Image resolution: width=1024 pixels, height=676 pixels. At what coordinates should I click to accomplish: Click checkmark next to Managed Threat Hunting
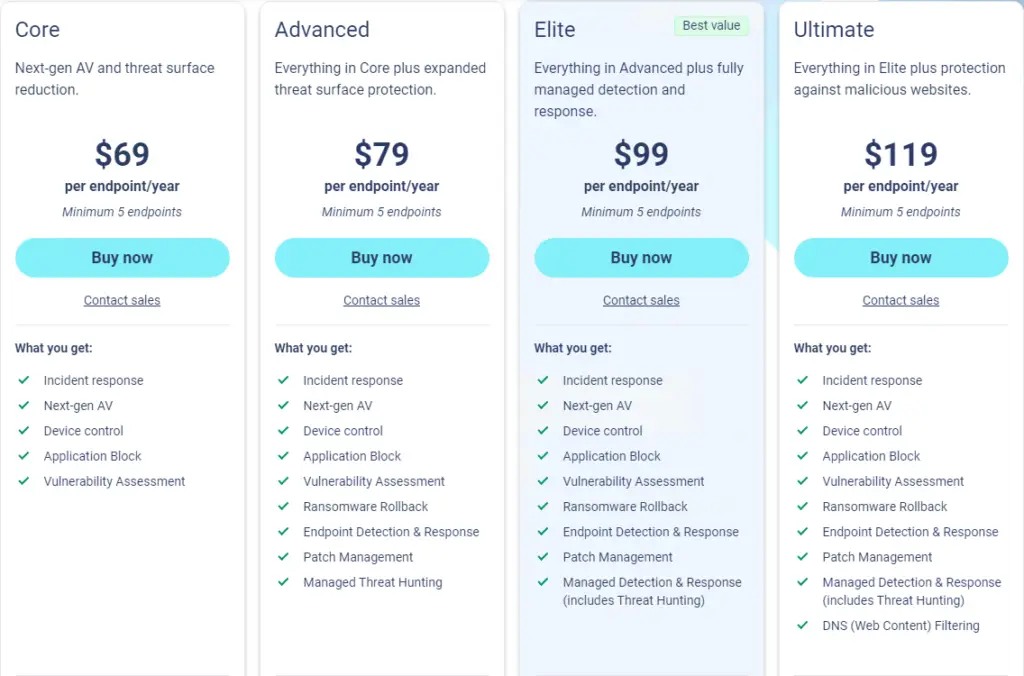[283, 582]
